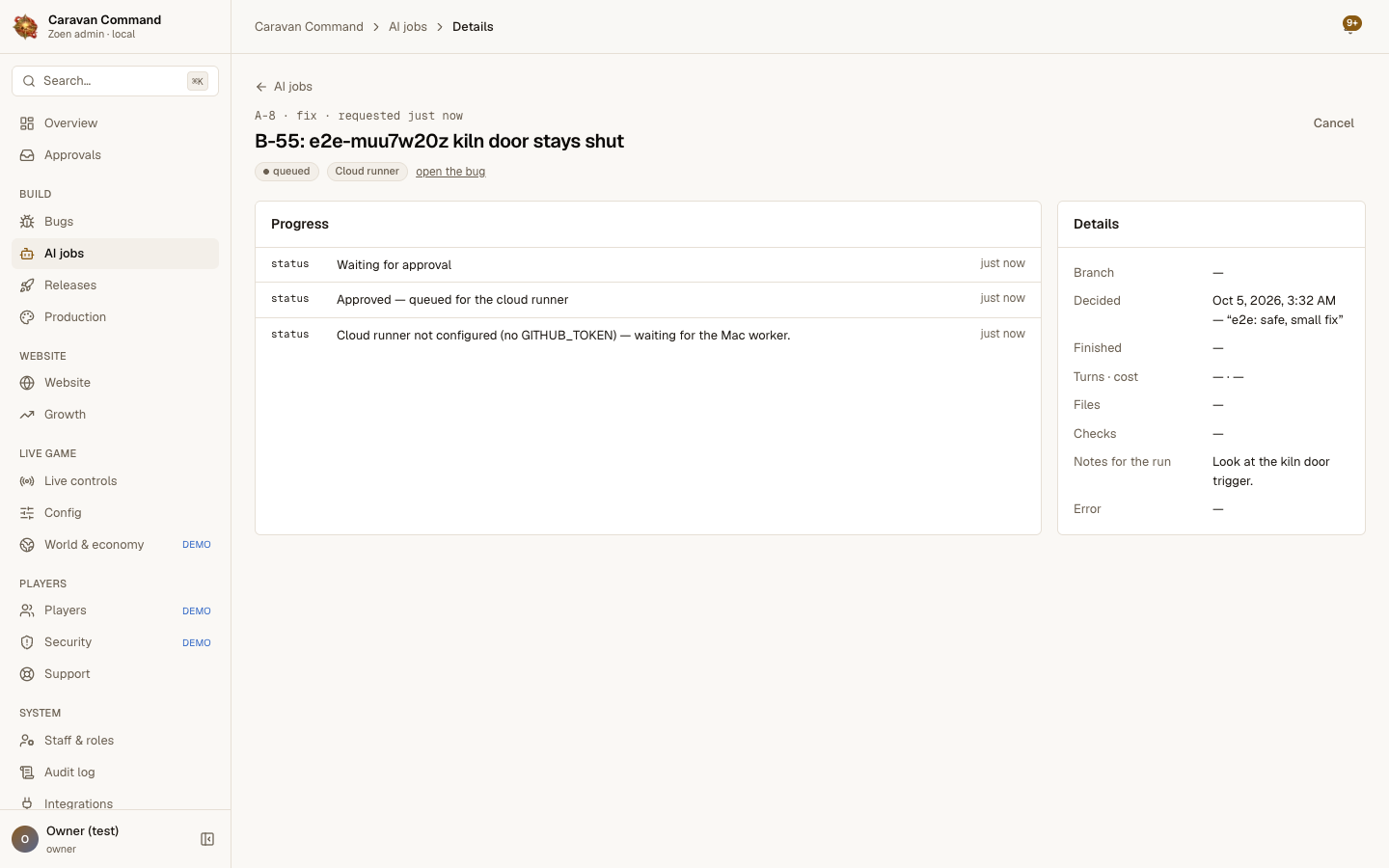Click the Cancel button
Viewport: 1389px width, 868px height.
click(x=1333, y=123)
